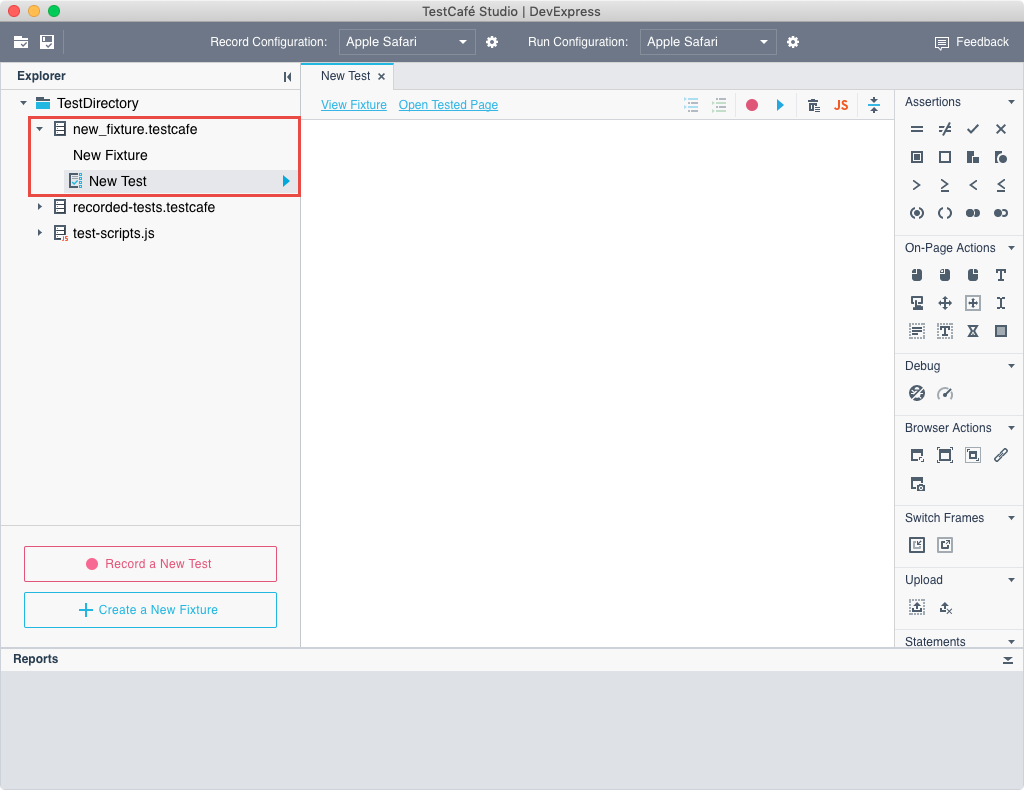
Task: Run New Test via tree play arrow
Action: pyautogui.click(x=286, y=181)
